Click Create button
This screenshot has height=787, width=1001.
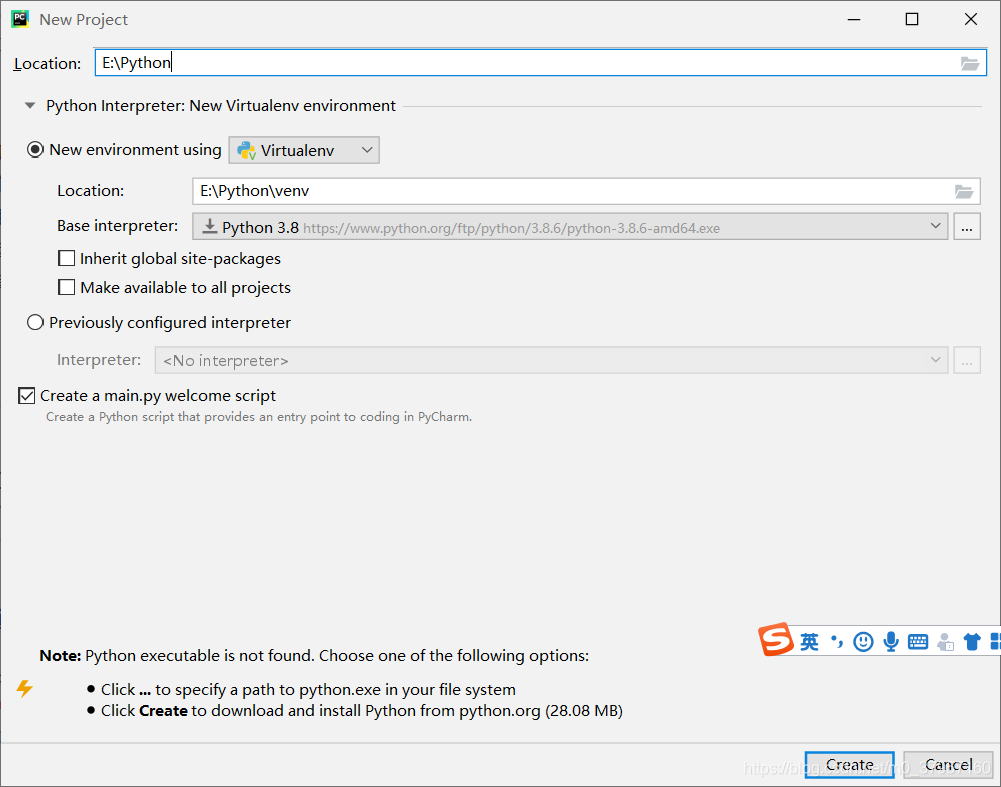tap(849, 765)
